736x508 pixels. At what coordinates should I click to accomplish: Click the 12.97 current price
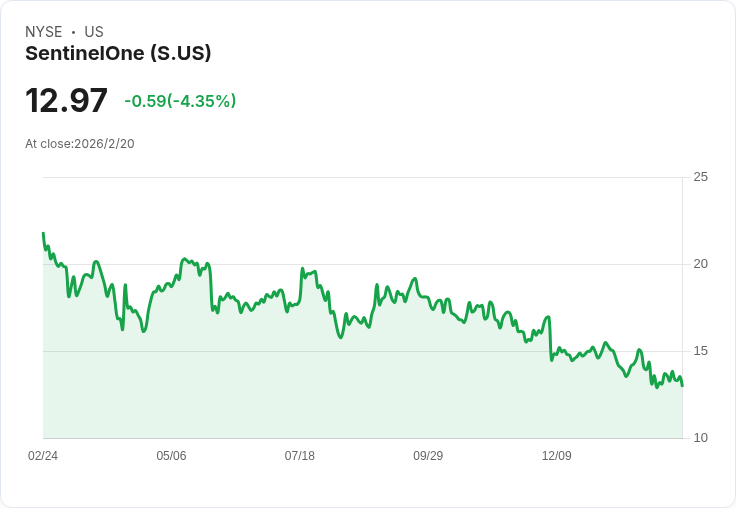click(x=66, y=101)
